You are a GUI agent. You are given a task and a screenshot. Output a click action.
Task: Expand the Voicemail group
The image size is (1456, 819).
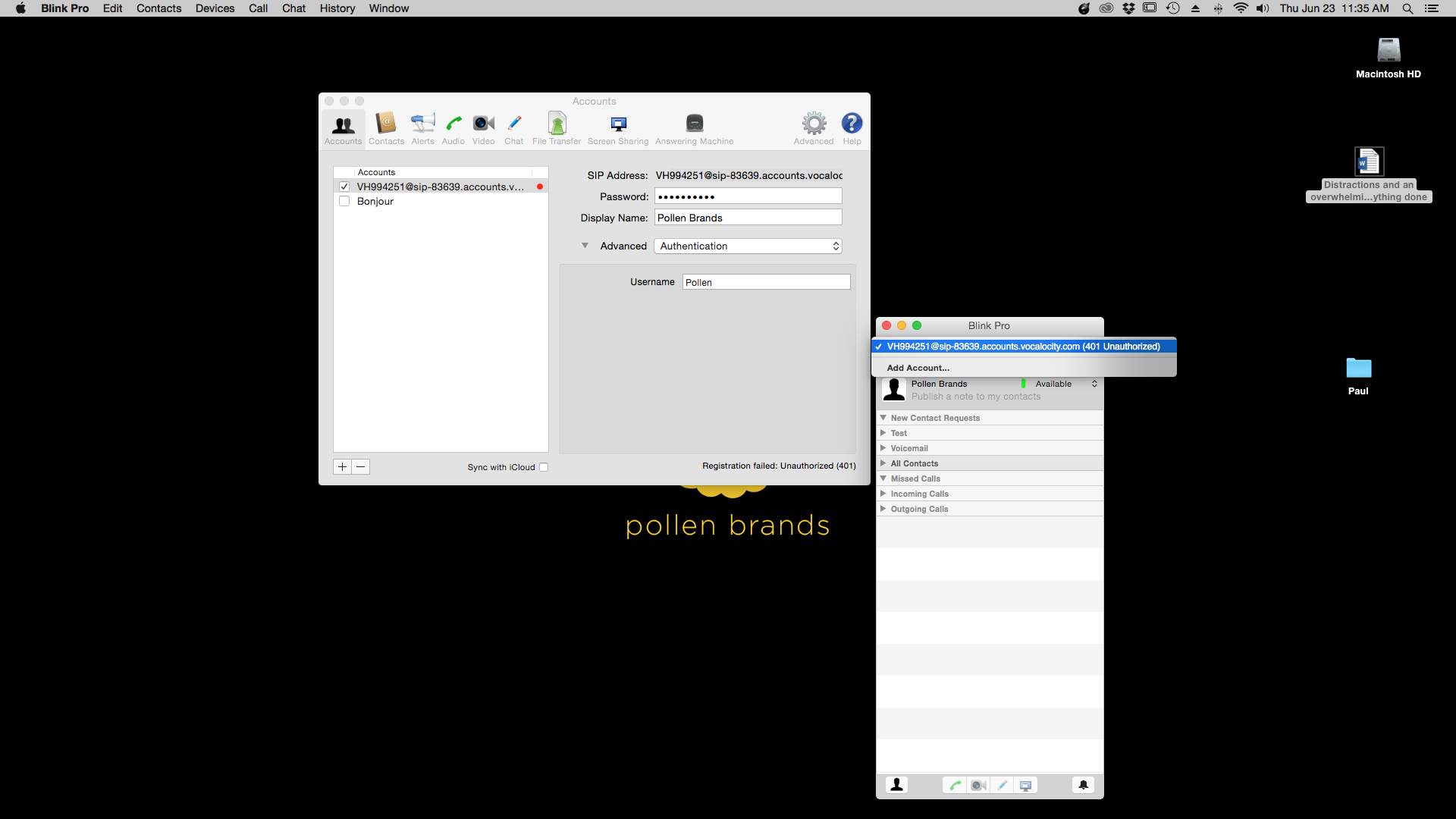(x=883, y=448)
